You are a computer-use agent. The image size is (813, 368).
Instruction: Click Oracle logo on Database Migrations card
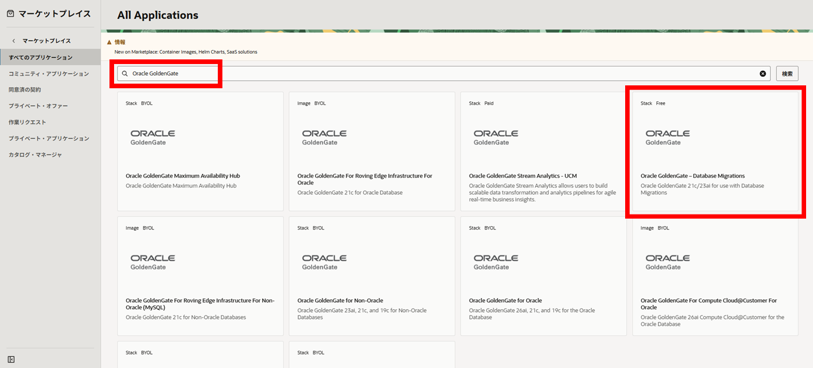coord(667,137)
